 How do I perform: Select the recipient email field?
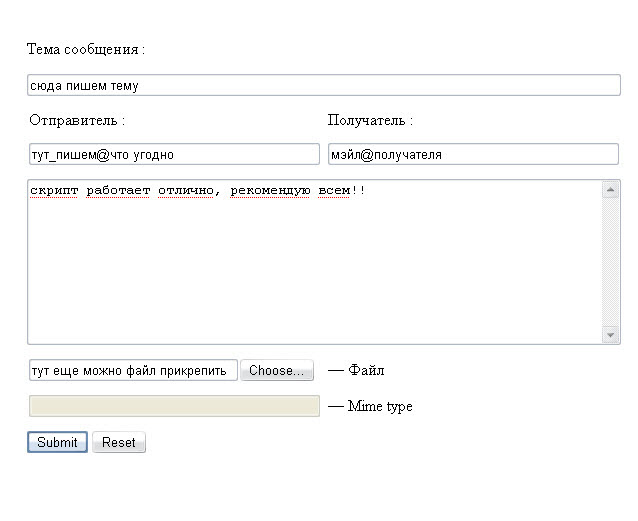point(473,155)
